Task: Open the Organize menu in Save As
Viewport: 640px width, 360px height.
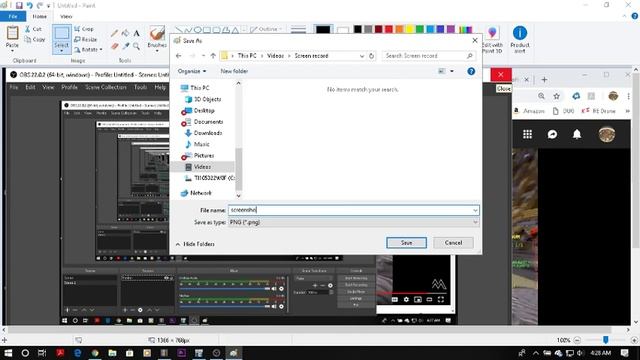Action: [192, 71]
